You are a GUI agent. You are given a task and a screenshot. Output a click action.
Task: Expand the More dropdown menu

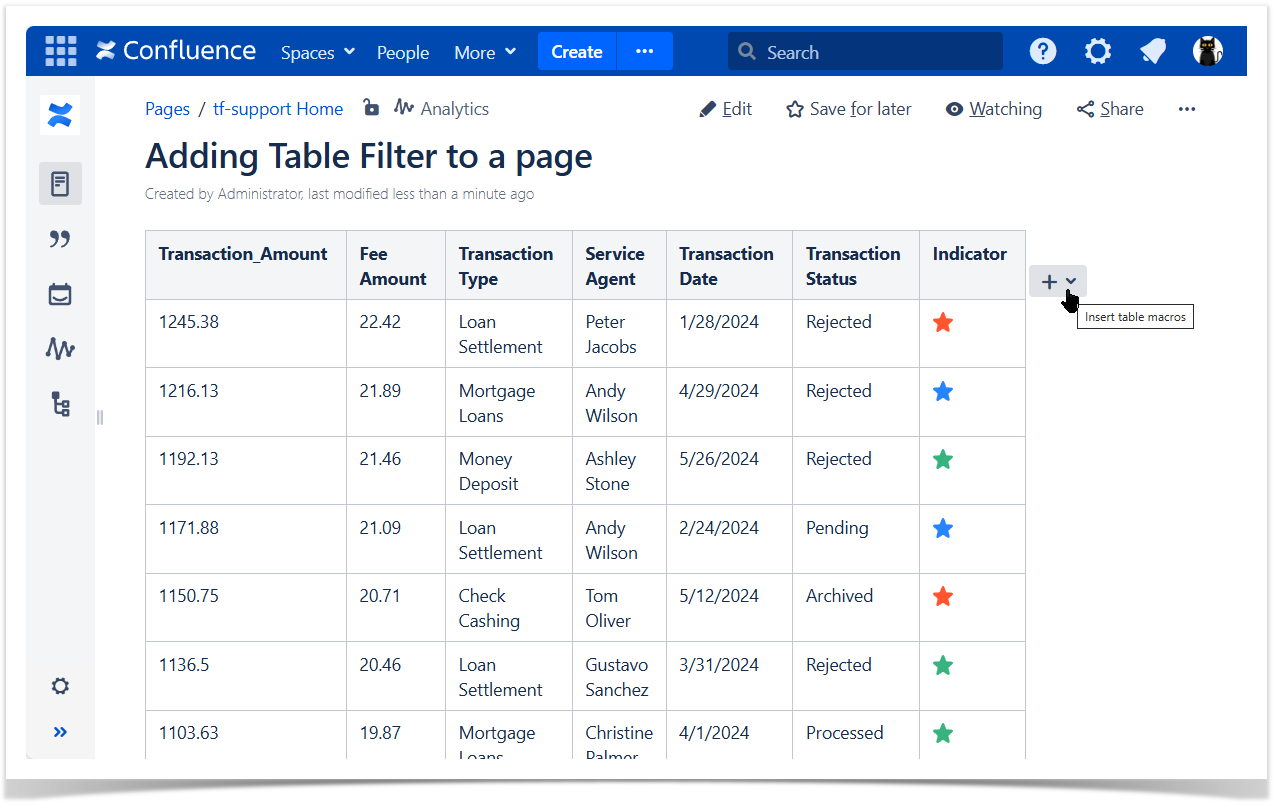pyautogui.click(x=484, y=52)
